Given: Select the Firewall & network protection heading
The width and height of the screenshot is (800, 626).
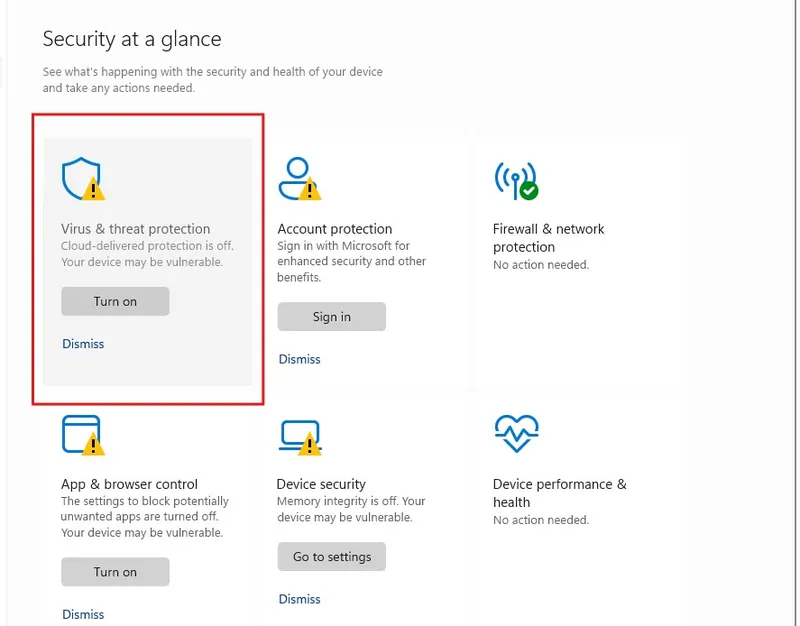Looking at the screenshot, I should coord(548,238).
